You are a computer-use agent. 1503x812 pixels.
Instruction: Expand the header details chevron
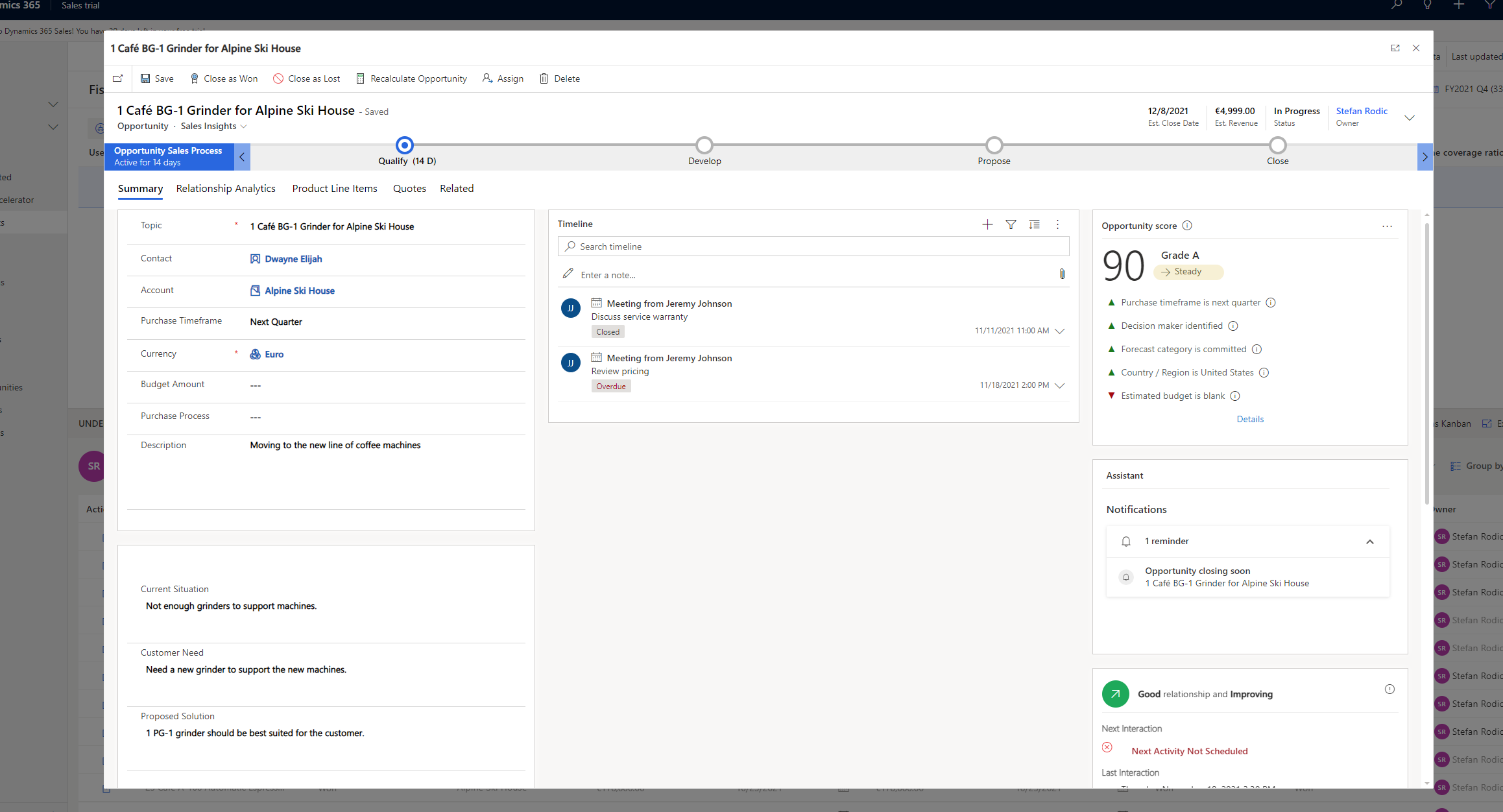coord(1410,118)
